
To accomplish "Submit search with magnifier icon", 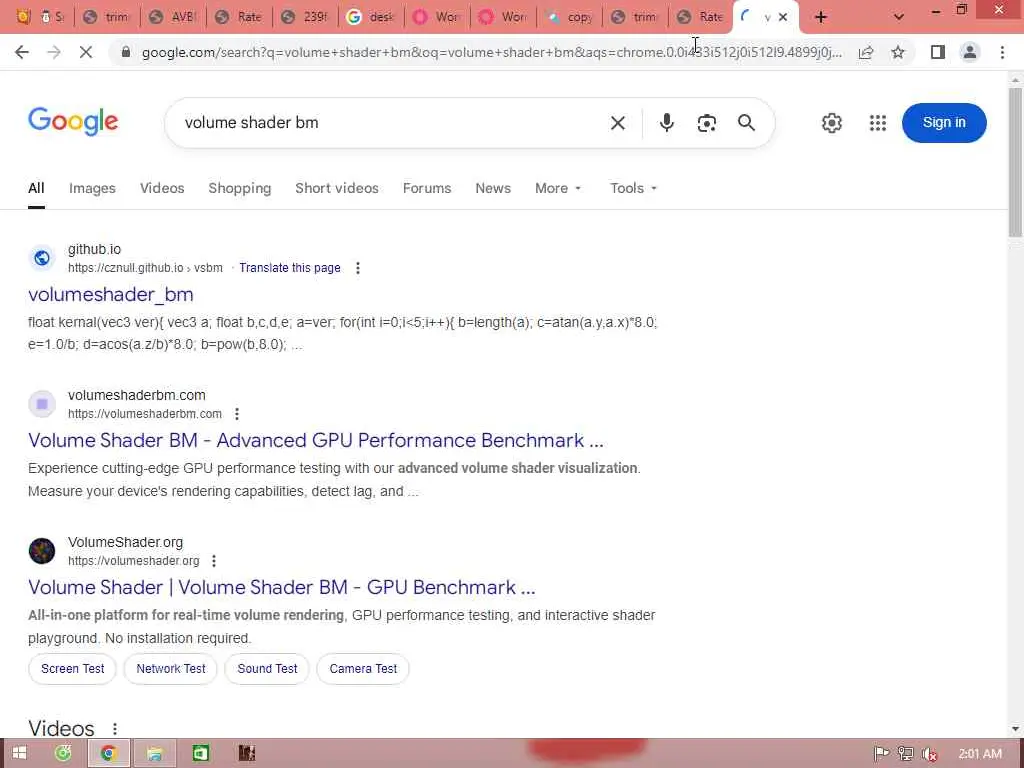I will tap(746, 123).
